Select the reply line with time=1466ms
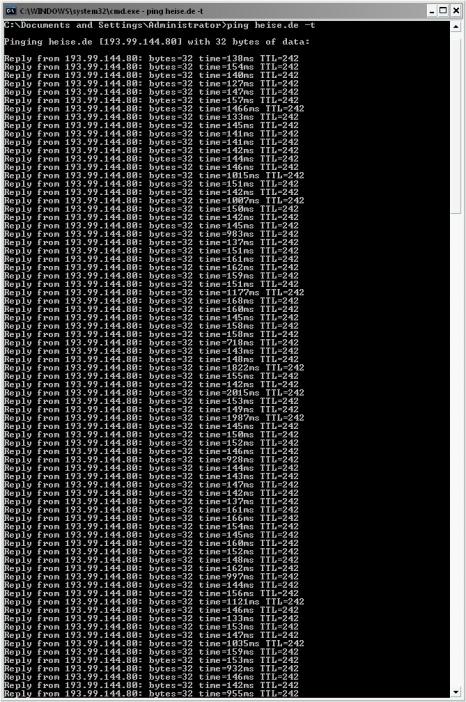Screen dimensions: 466x702 [154, 108]
